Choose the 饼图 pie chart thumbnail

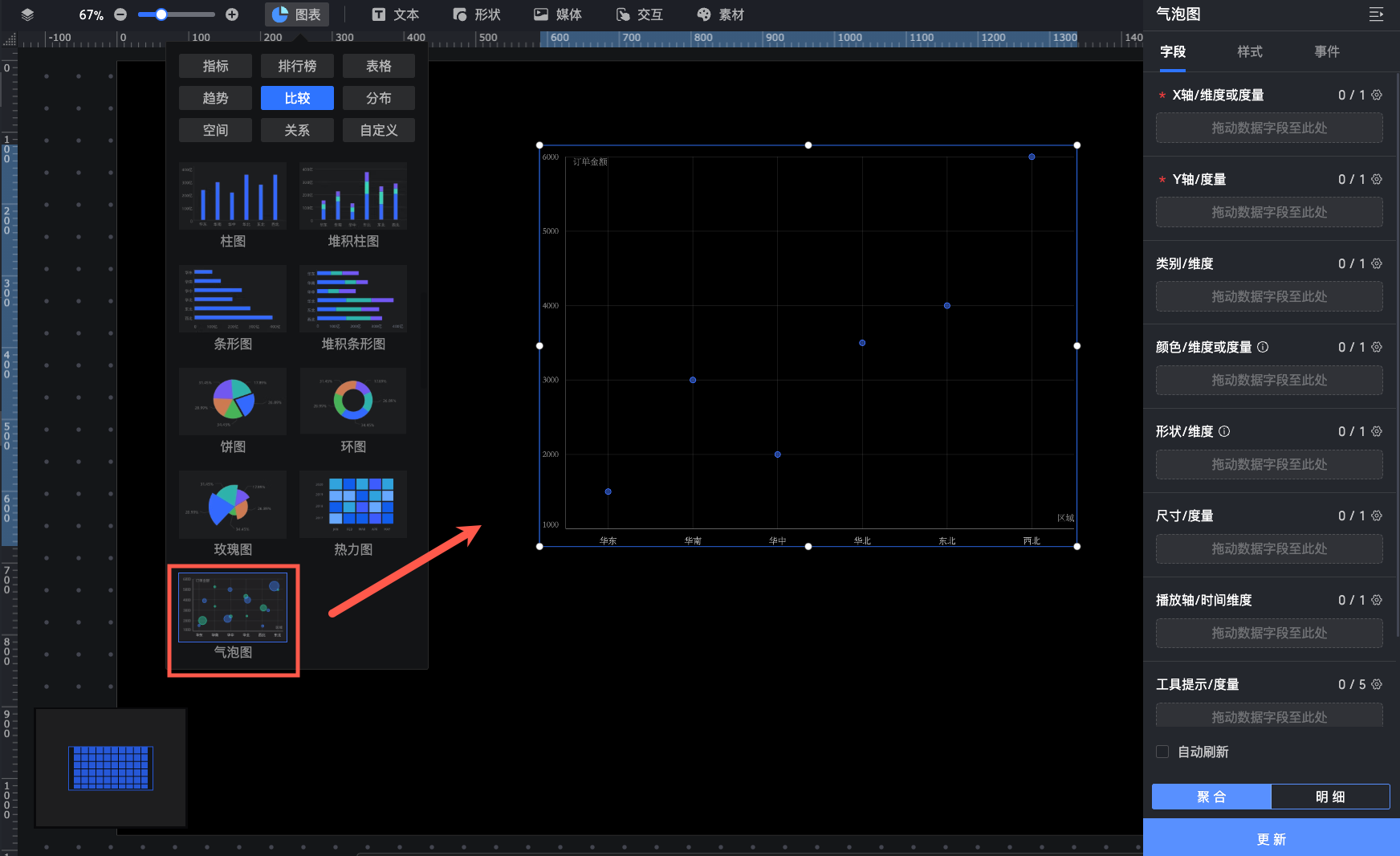pyautogui.click(x=233, y=402)
